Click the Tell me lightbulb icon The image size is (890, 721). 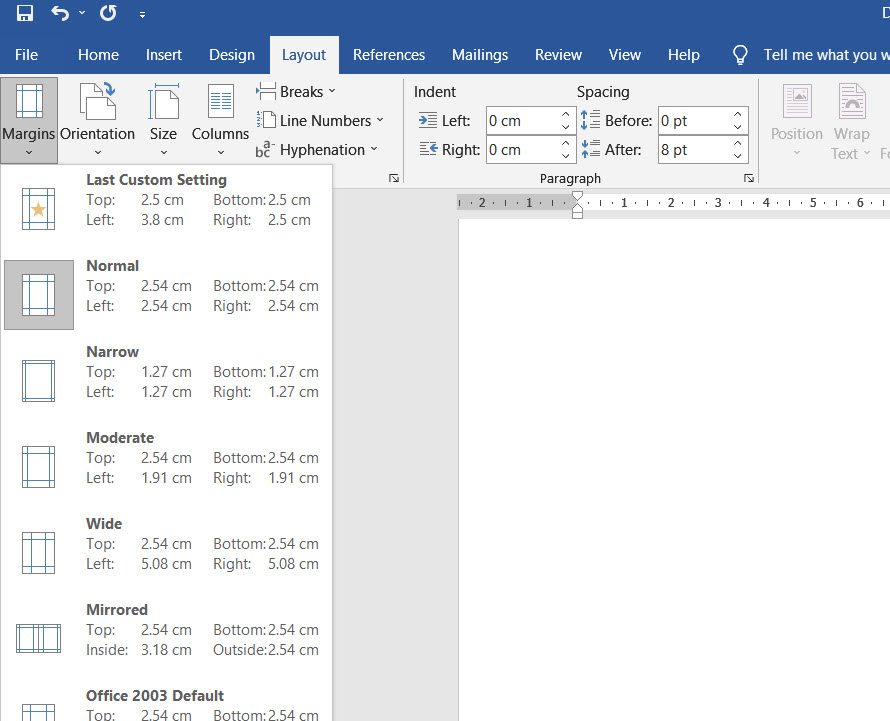pyautogui.click(x=740, y=55)
